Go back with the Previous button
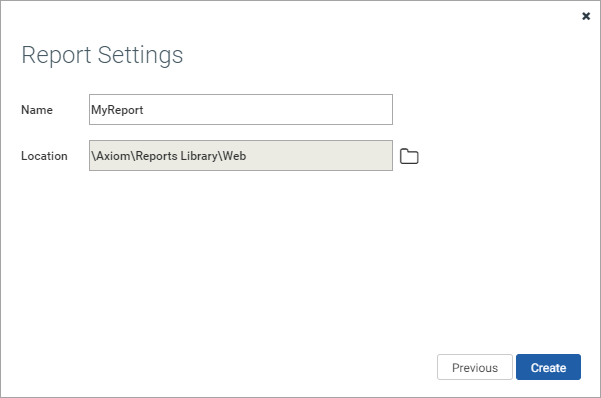This screenshot has width=601, height=398. 475,367
